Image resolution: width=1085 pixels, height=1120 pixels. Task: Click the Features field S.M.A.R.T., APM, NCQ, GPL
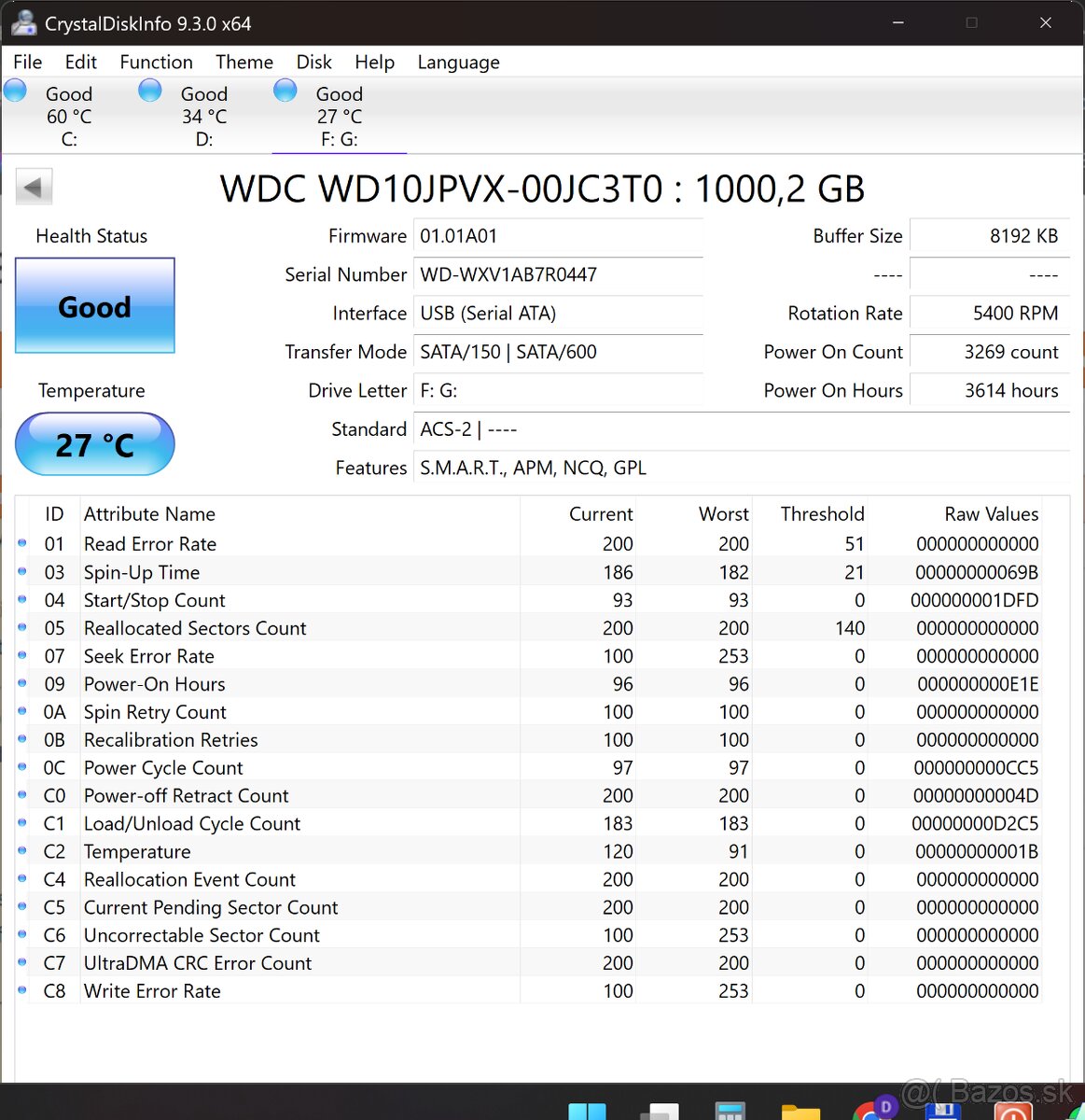tap(742, 468)
